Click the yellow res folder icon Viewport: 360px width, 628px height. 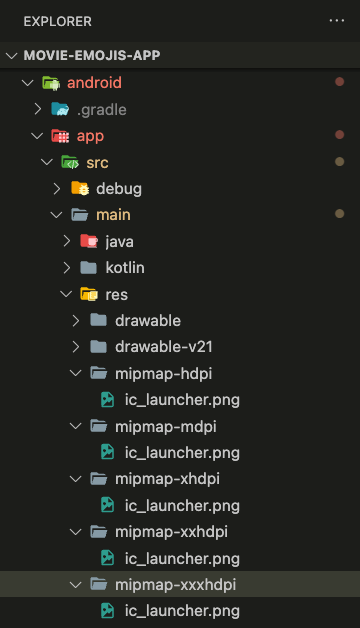point(89,294)
